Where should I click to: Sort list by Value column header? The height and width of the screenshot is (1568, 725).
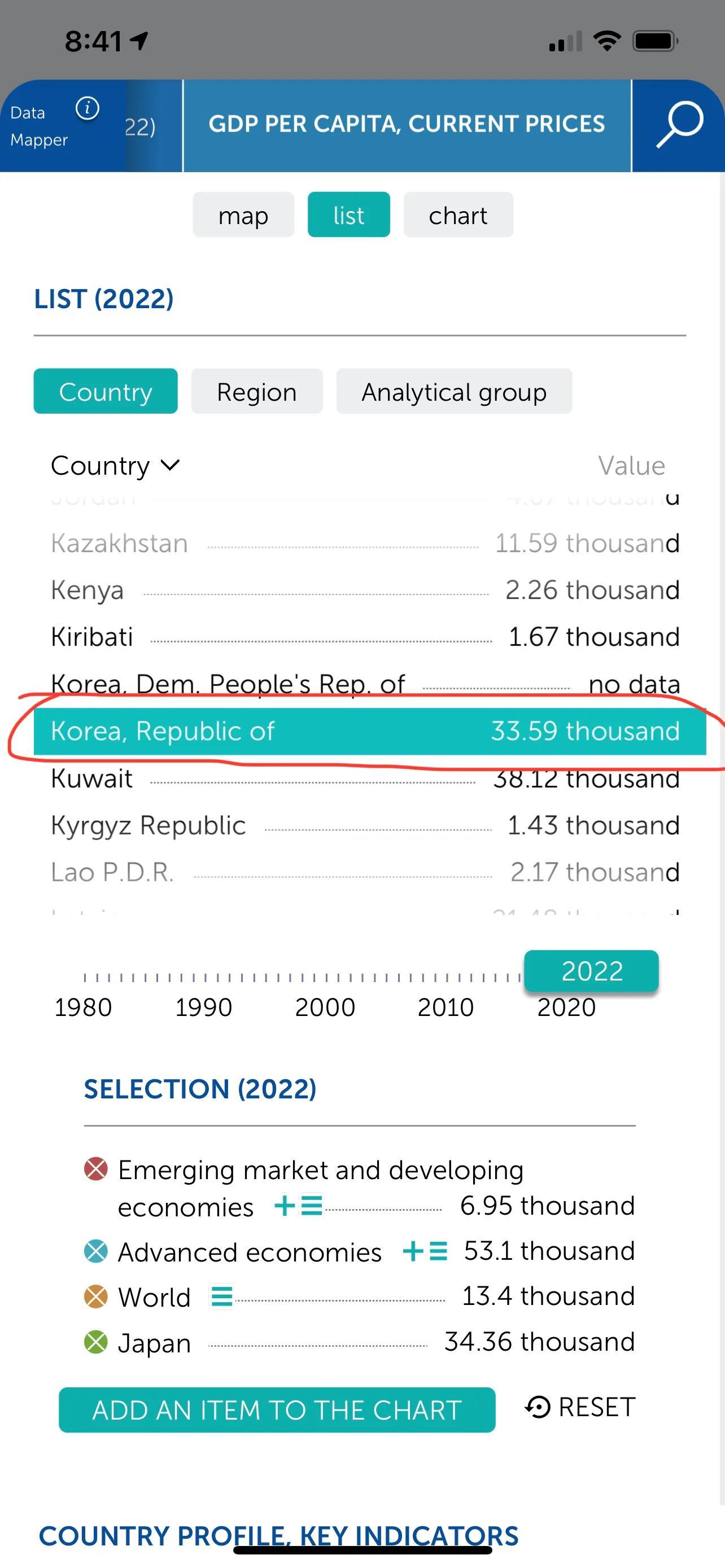[x=631, y=466]
